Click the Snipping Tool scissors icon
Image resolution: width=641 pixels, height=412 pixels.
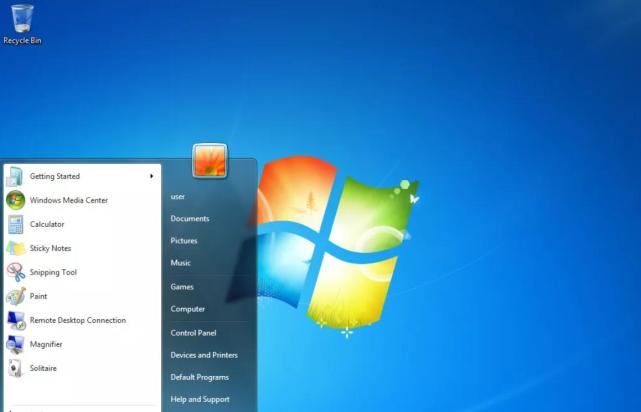click(x=16, y=272)
